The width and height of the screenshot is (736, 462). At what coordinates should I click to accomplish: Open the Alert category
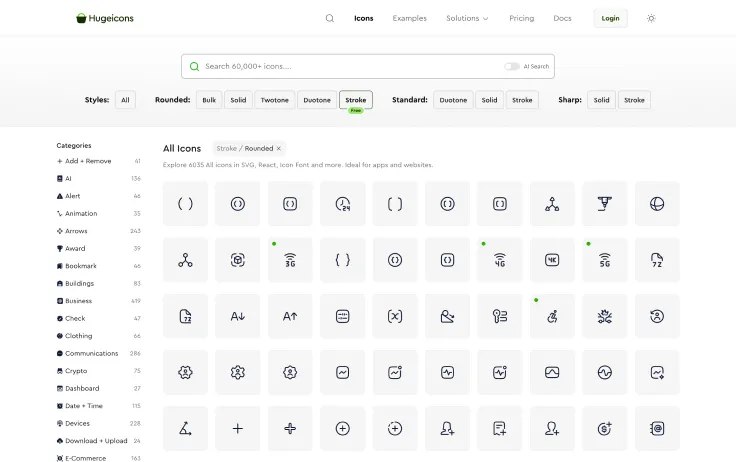(99, 196)
